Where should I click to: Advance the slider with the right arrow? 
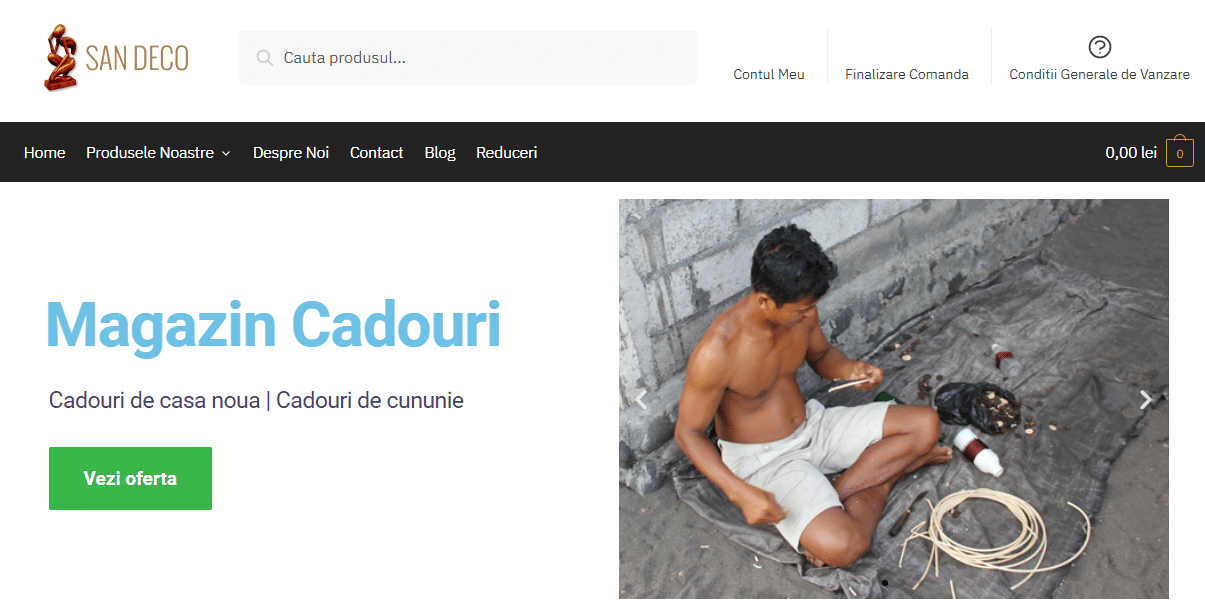click(x=1146, y=399)
